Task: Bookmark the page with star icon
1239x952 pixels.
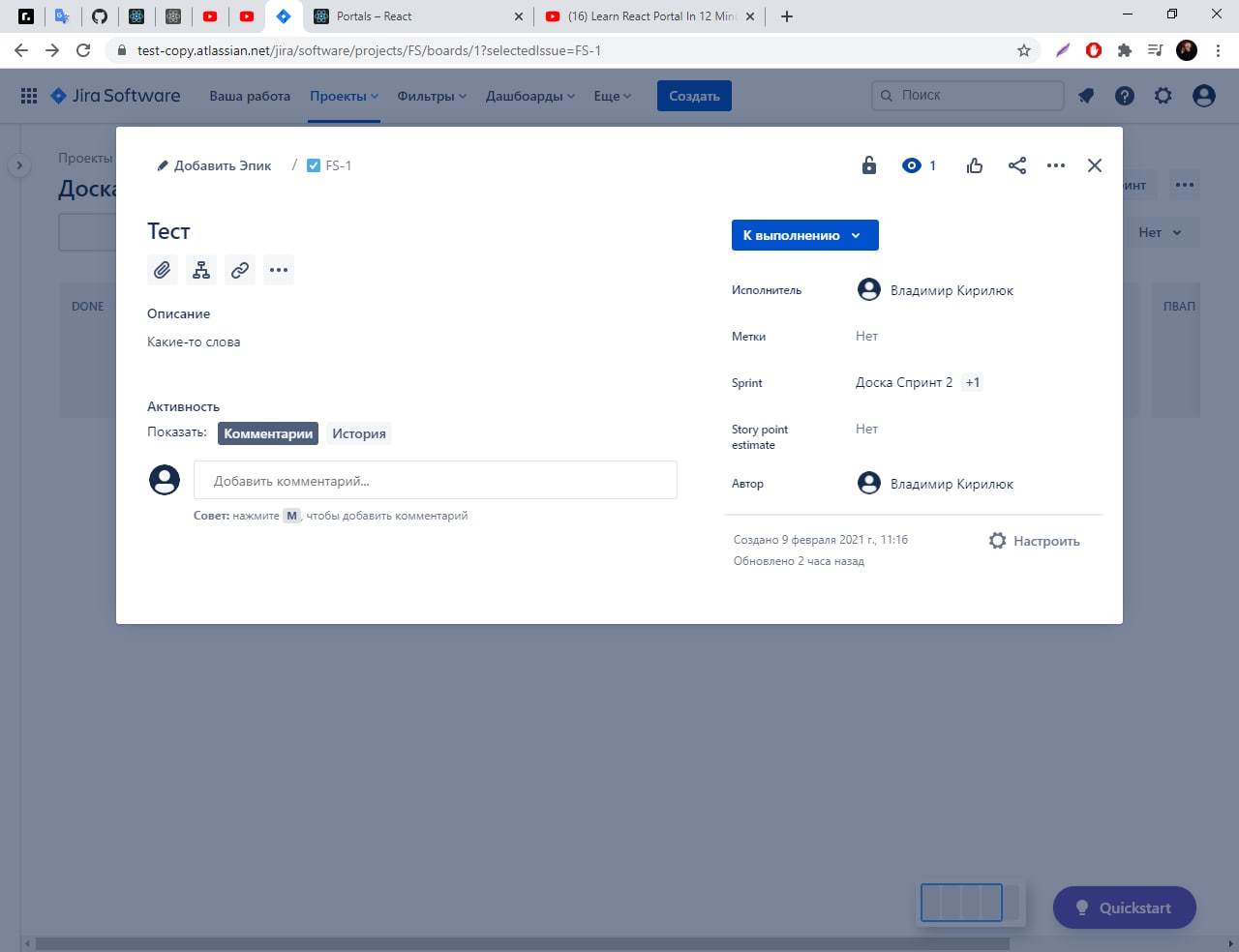Action: point(1024,50)
